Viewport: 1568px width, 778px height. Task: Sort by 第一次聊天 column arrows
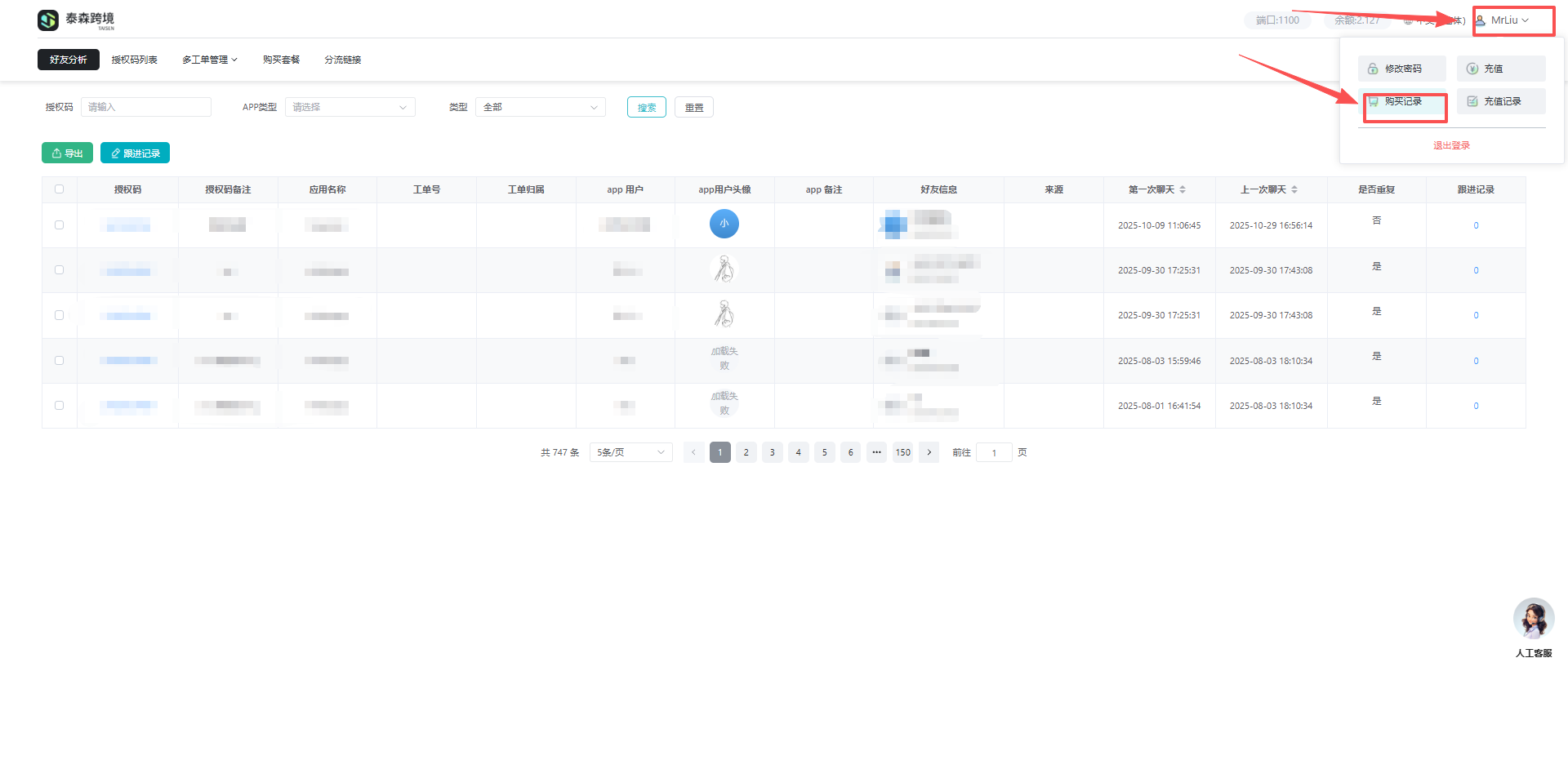(1183, 189)
